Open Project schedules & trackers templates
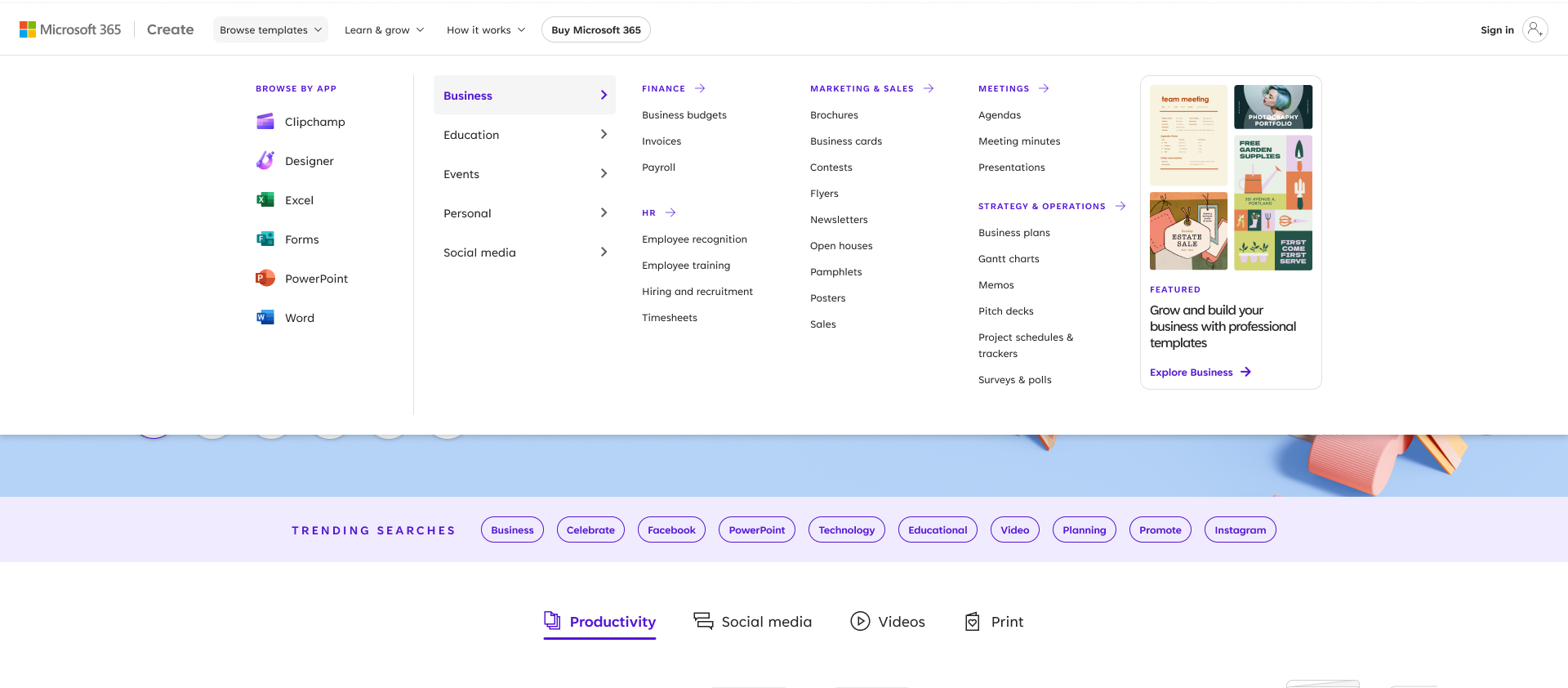Screen dimensions: 1568x688 (1026, 346)
